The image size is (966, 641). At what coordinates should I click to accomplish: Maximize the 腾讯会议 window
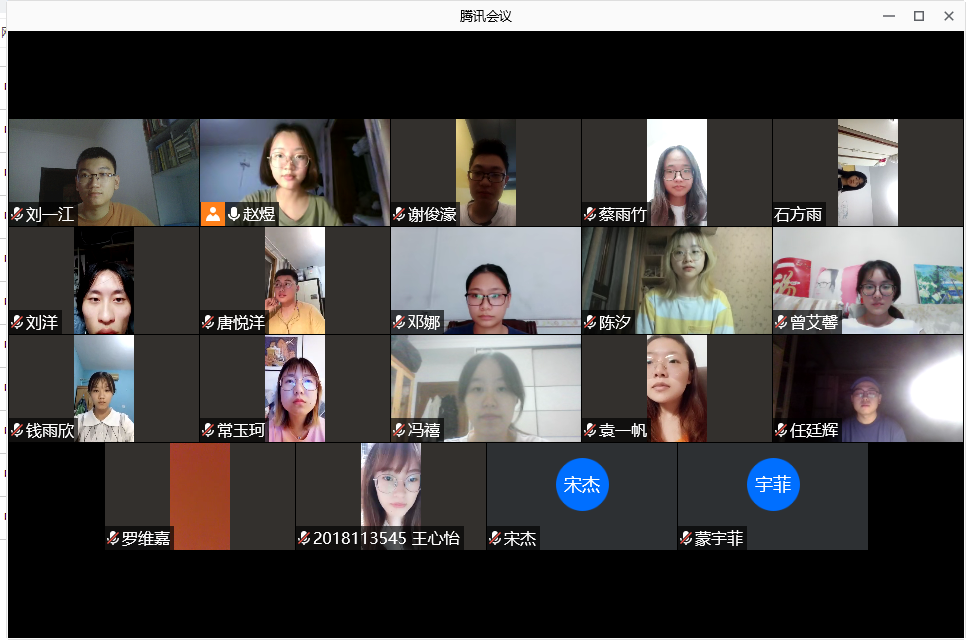point(919,16)
